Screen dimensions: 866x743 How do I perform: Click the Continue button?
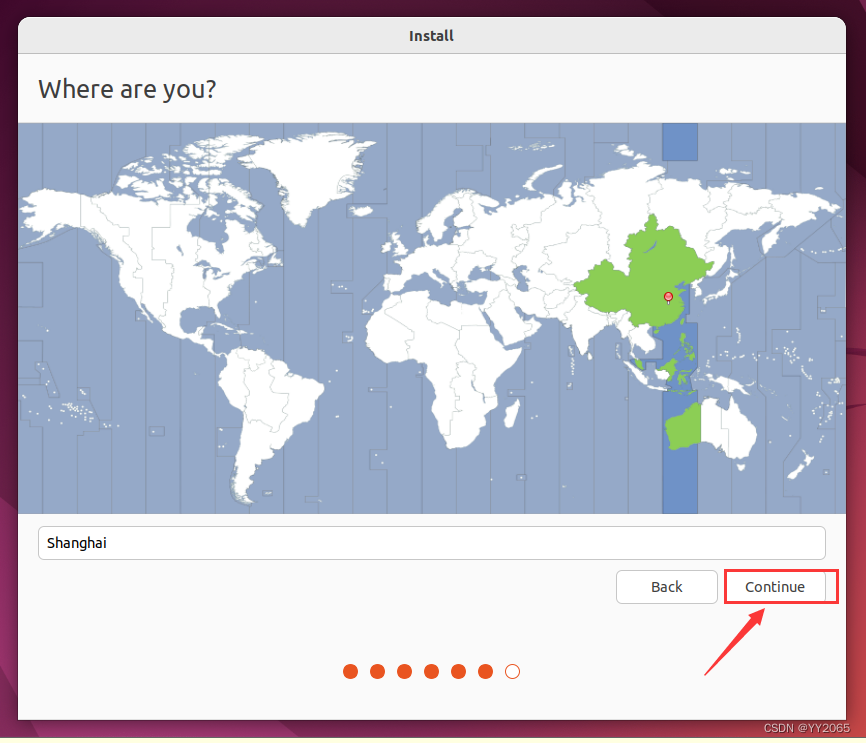(775, 587)
